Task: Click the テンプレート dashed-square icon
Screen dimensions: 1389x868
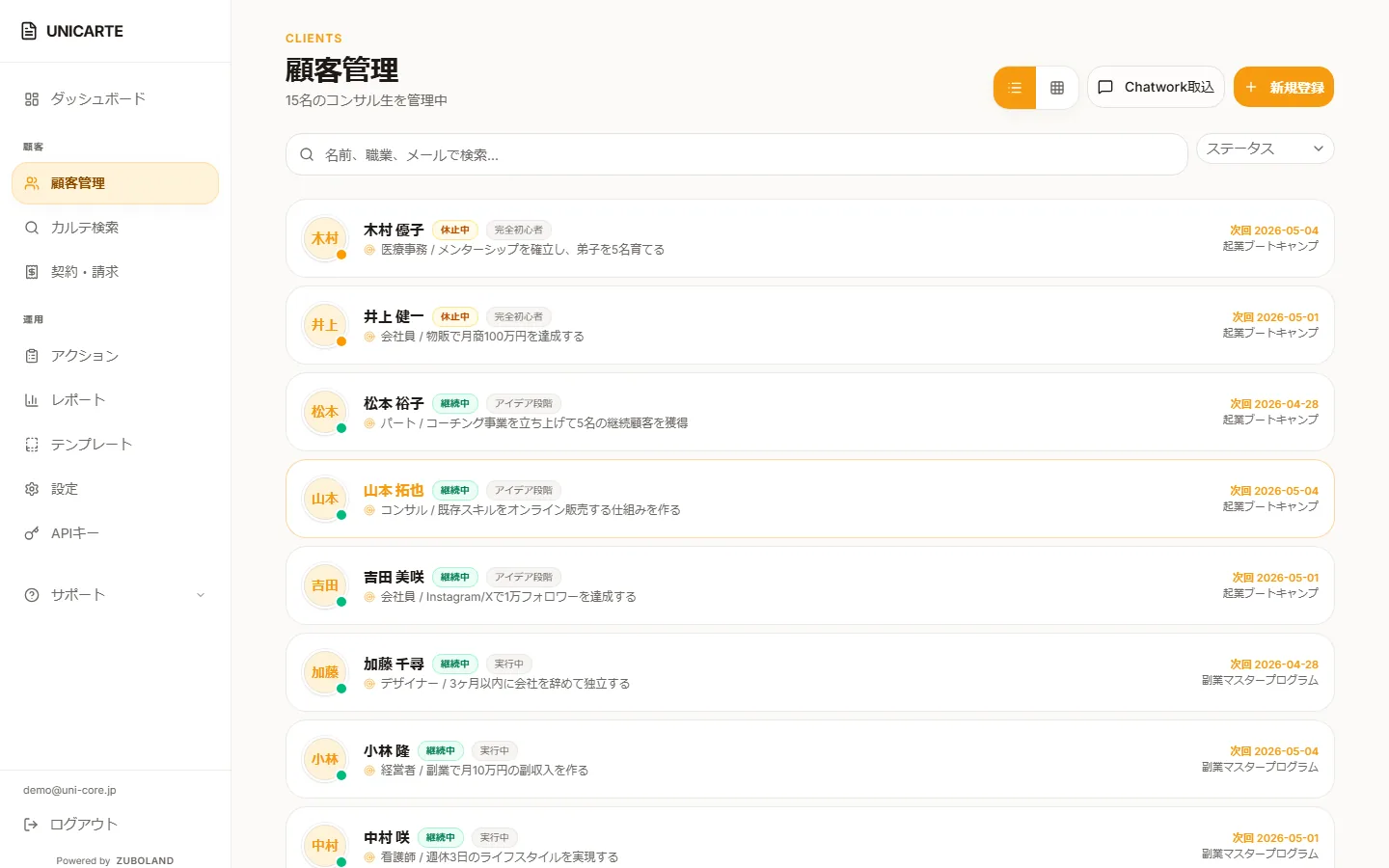Action: pyautogui.click(x=32, y=445)
